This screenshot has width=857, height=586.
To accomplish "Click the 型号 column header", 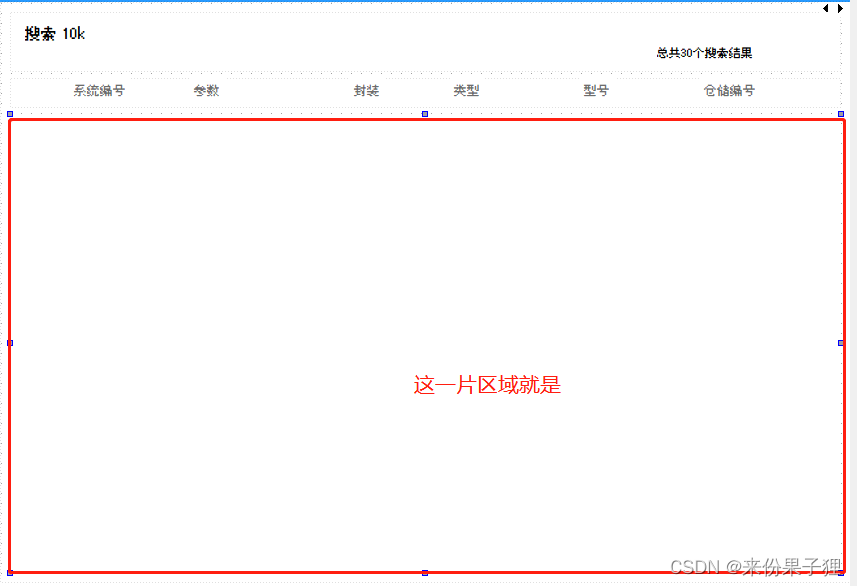I will coord(594,90).
